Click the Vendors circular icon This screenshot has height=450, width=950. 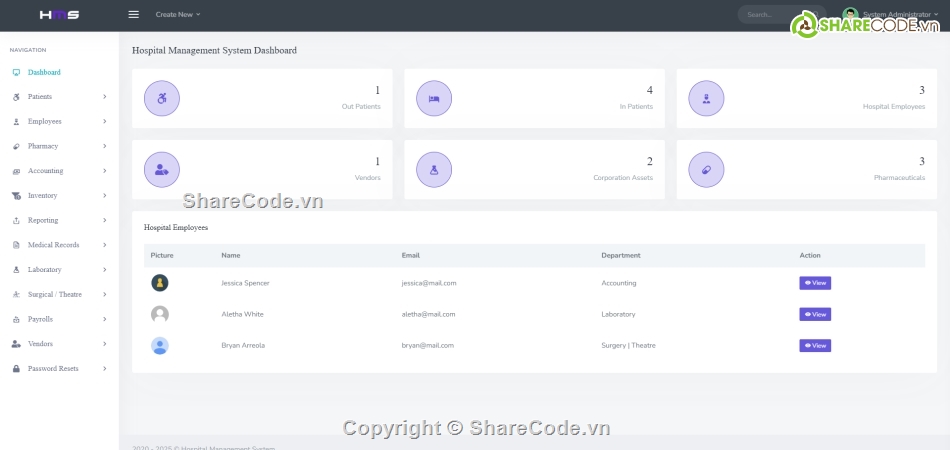162,170
